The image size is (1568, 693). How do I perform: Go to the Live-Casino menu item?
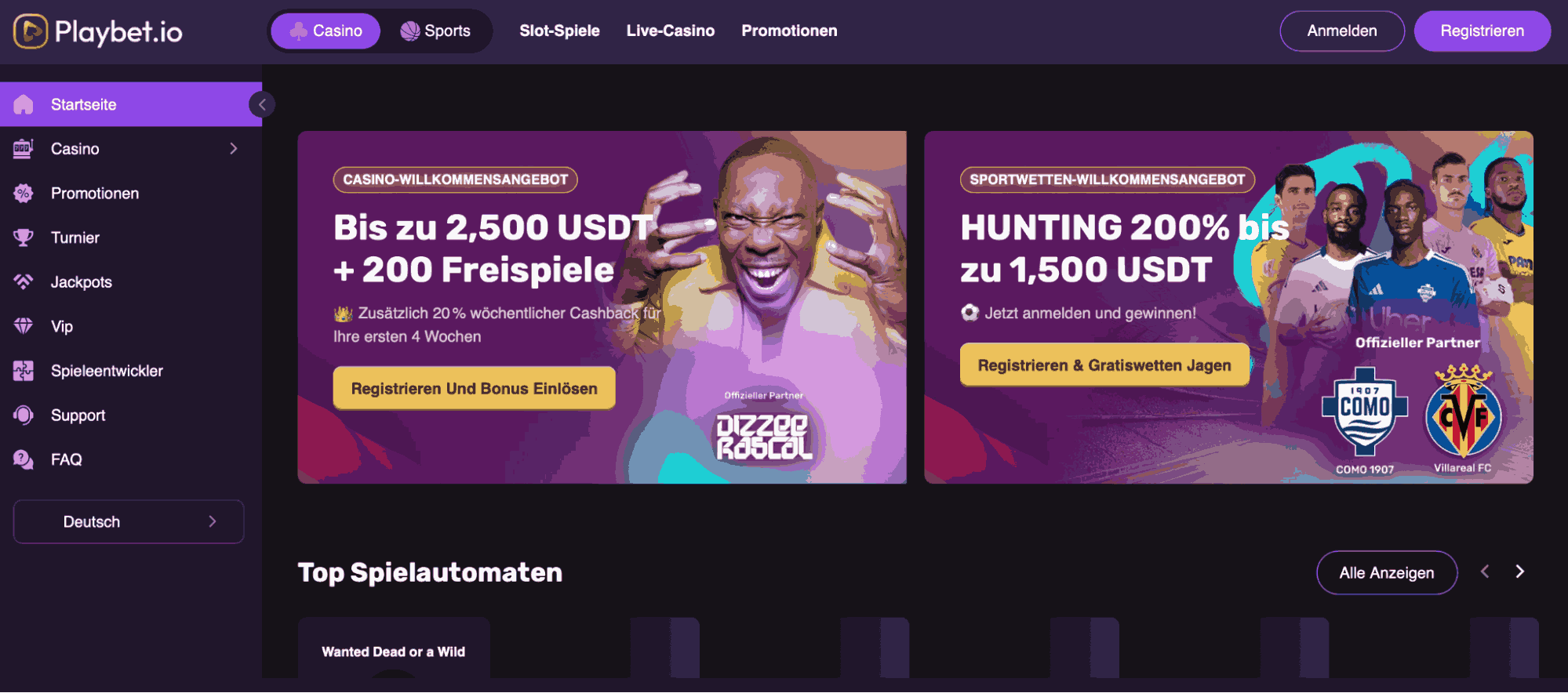tap(671, 31)
